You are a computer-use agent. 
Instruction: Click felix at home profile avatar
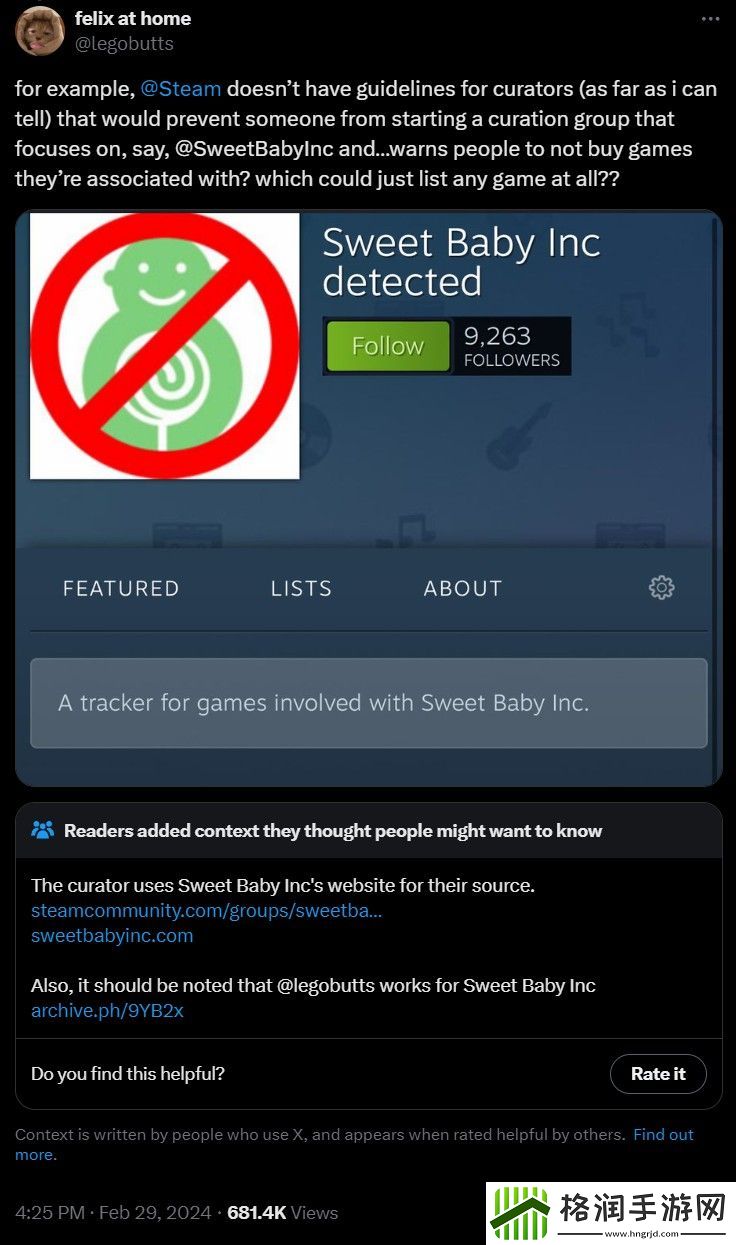point(40,31)
